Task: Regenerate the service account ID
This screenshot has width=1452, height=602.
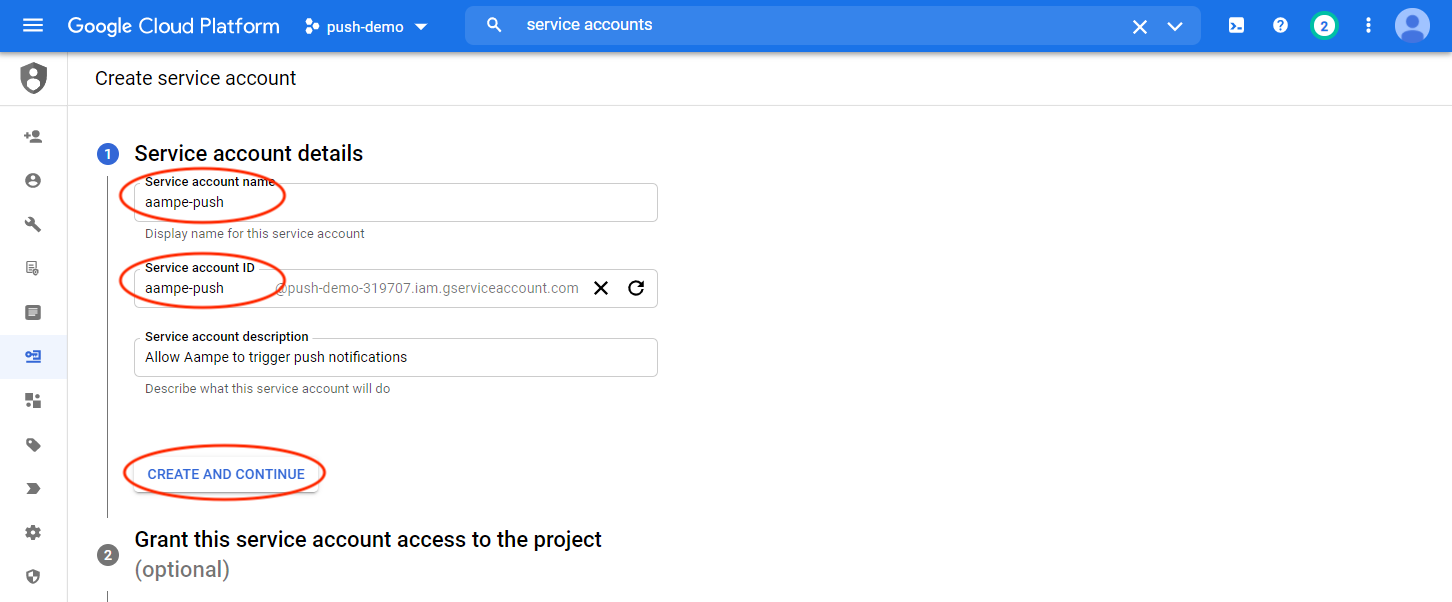Action: click(636, 288)
